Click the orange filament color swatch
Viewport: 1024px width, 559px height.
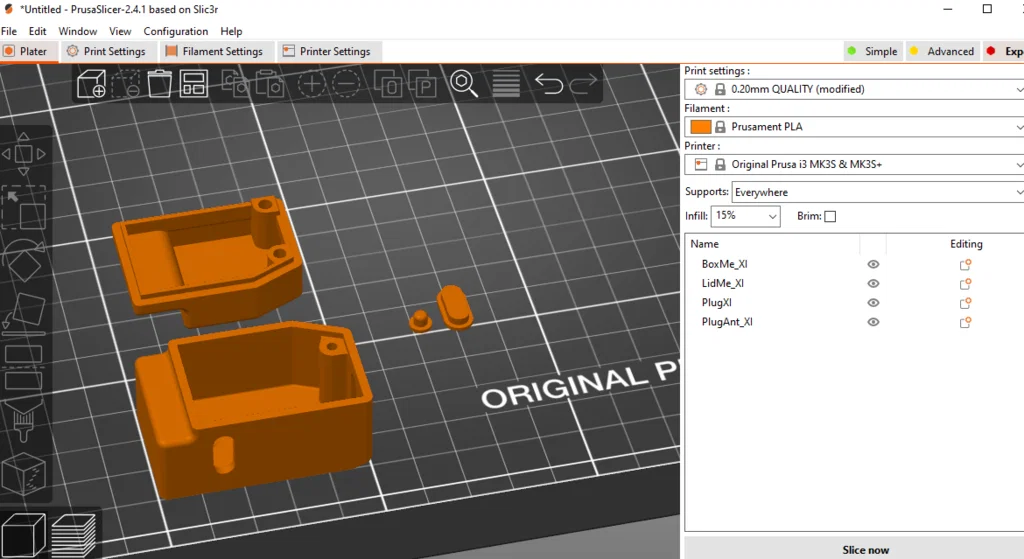(x=701, y=127)
